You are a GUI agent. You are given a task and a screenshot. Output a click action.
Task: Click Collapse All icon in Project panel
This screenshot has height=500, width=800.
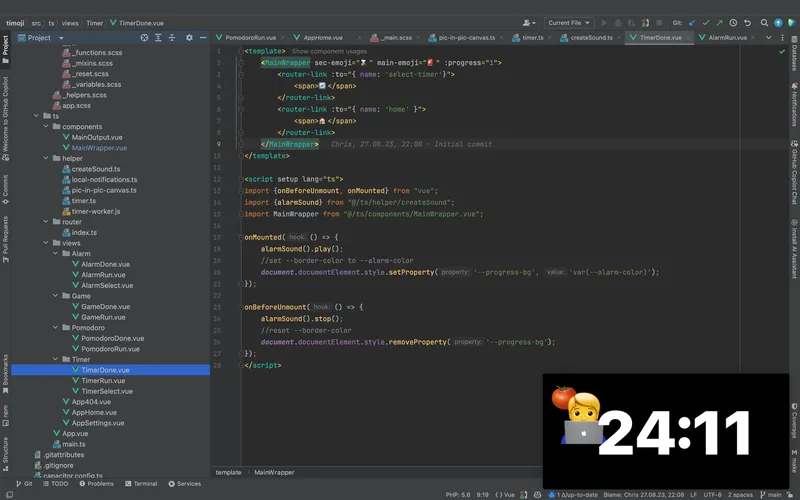pos(172,38)
